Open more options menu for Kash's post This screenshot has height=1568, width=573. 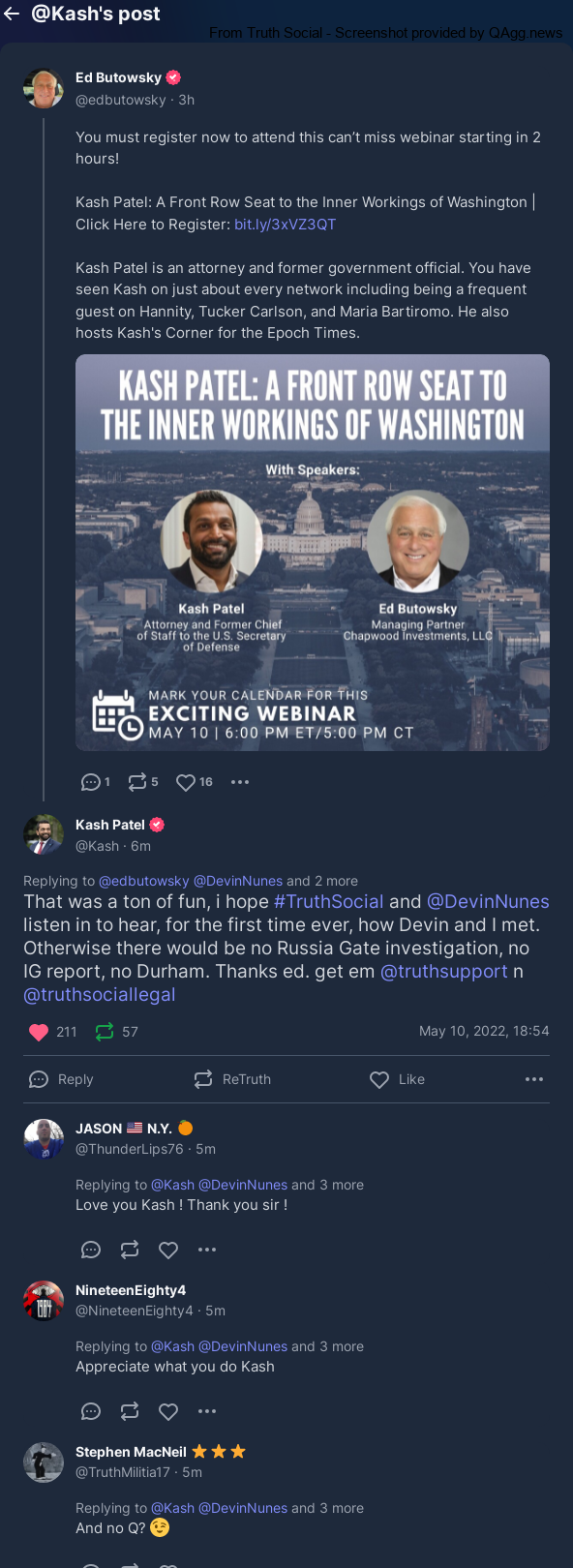534,1079
